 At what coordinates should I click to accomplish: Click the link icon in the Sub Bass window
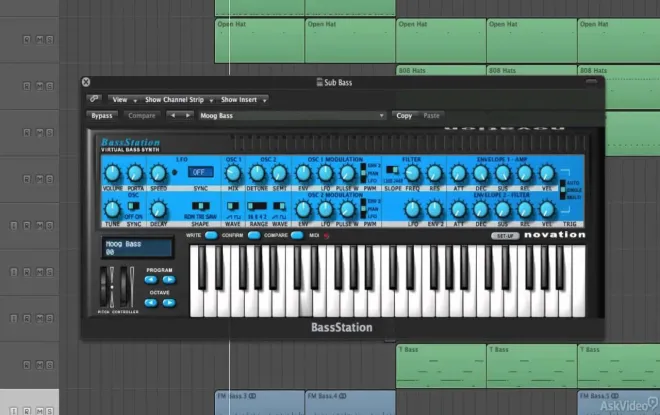[x=94, y=99]
